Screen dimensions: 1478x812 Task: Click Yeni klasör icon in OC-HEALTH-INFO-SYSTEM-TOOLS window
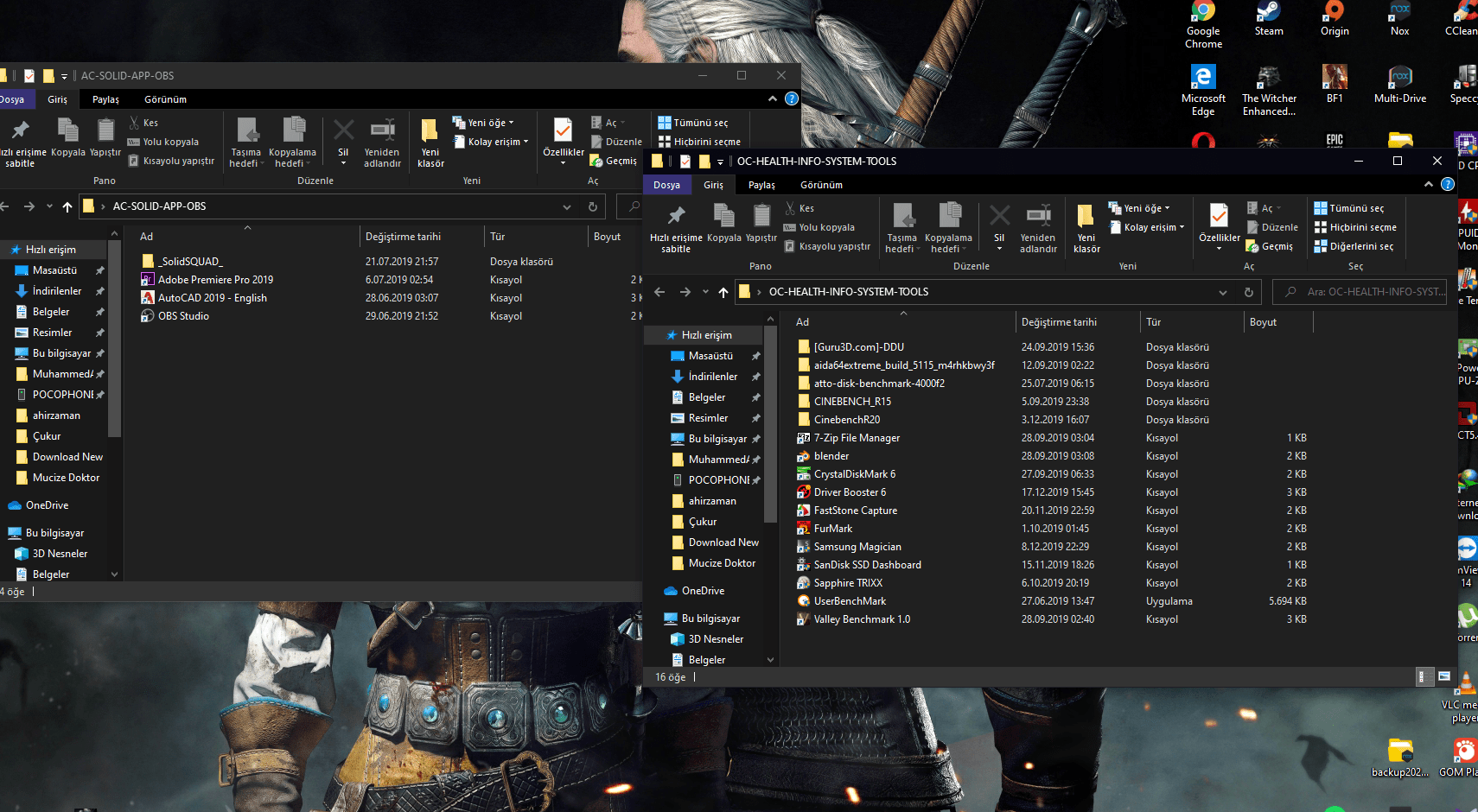coord(1086,216)
